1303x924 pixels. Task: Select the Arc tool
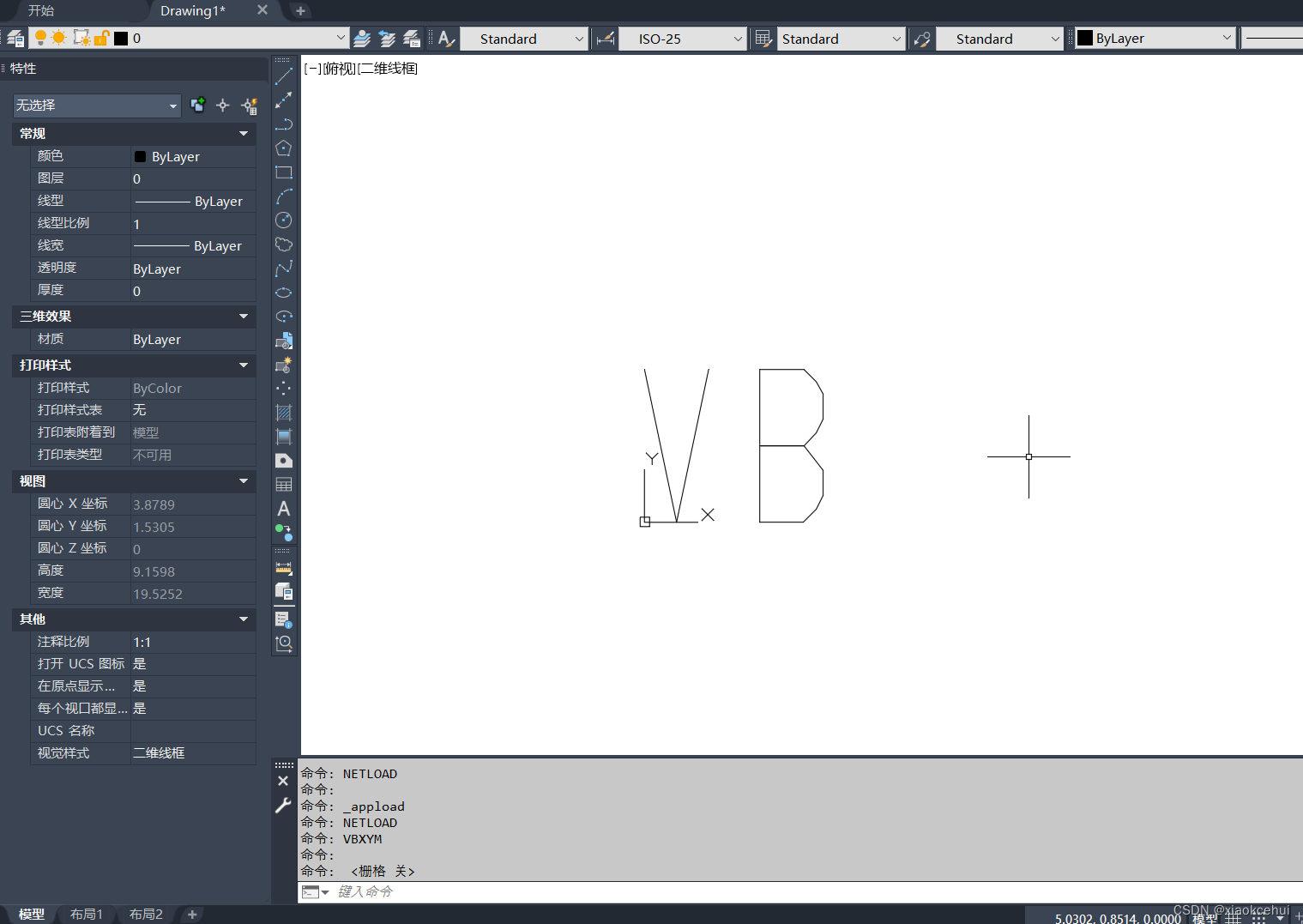(284, 196)
